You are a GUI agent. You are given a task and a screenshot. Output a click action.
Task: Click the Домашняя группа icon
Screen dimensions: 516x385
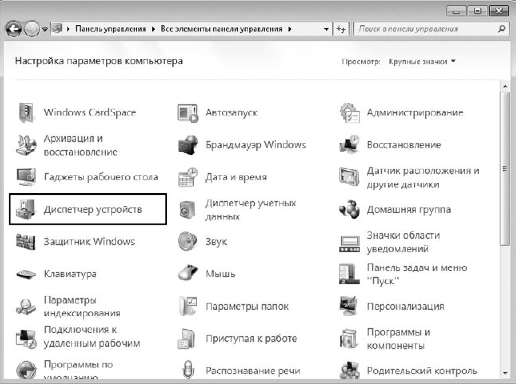tap(349, 209)
